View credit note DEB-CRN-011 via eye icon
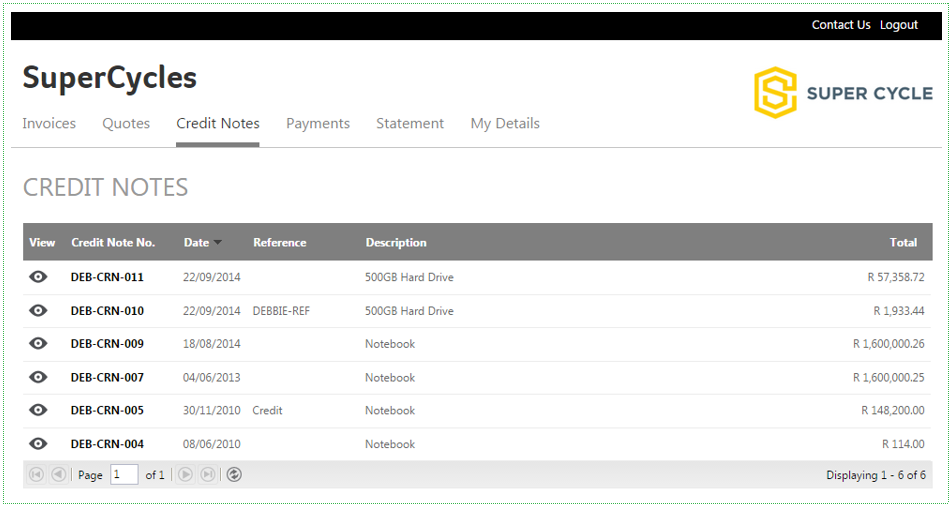The image size is (951, 508). point(38,277)
